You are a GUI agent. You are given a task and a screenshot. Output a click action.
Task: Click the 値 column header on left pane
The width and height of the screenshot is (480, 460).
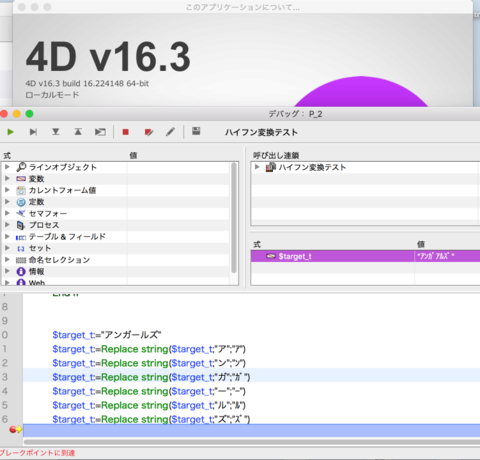[x=133, y=155]
